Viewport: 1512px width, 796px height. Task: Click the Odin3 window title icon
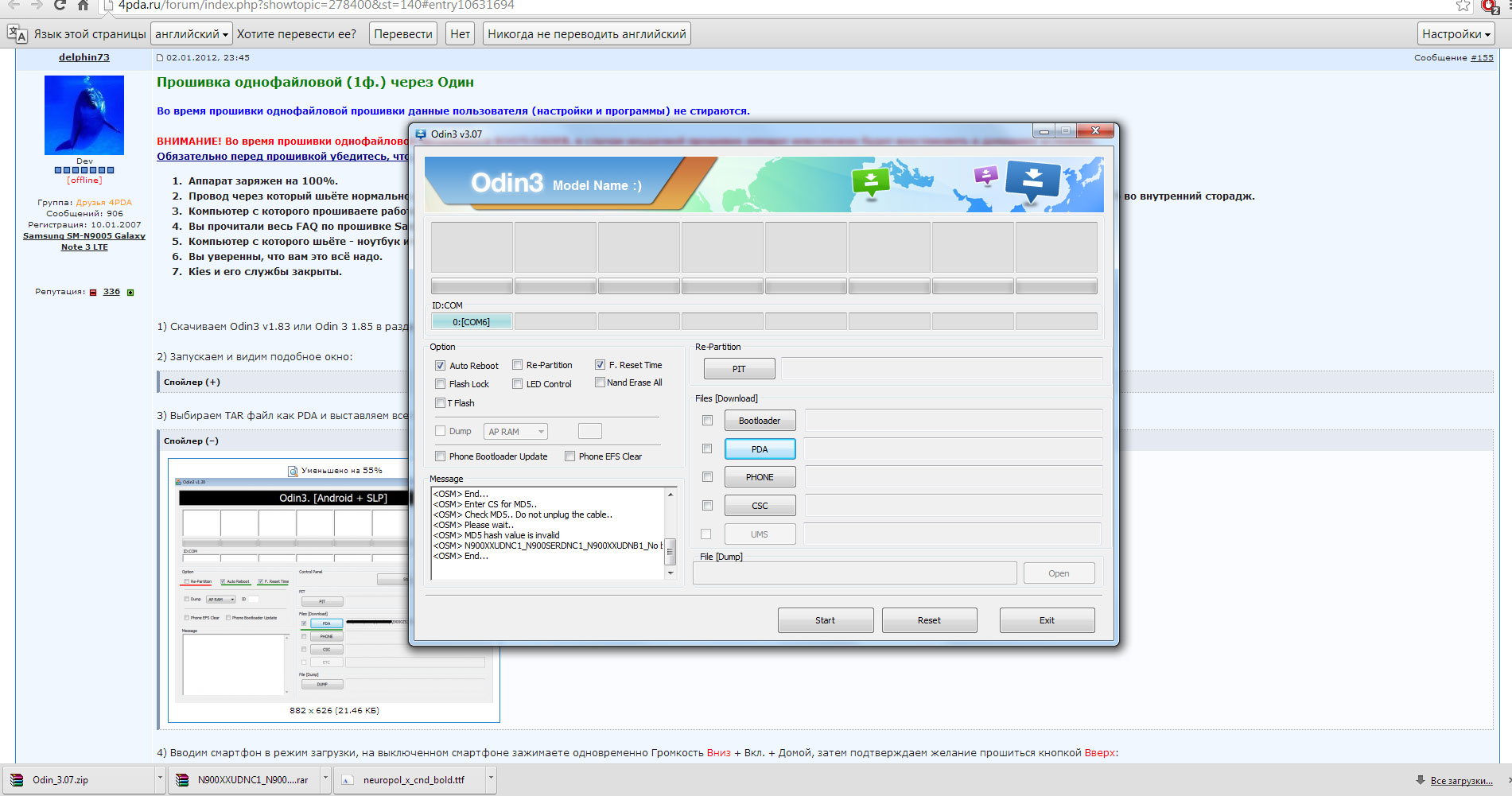pos(421,134)
